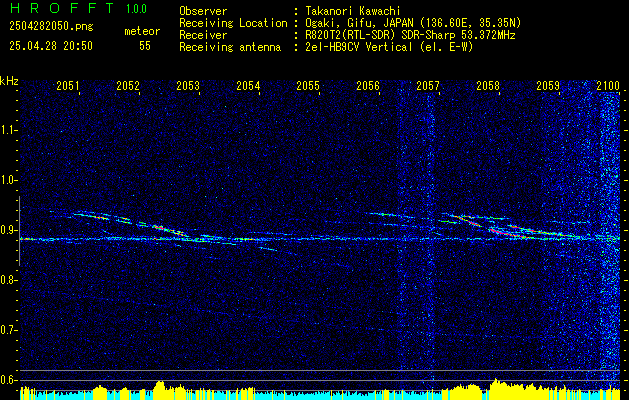Click the 2054 time marker

point(248,85)
